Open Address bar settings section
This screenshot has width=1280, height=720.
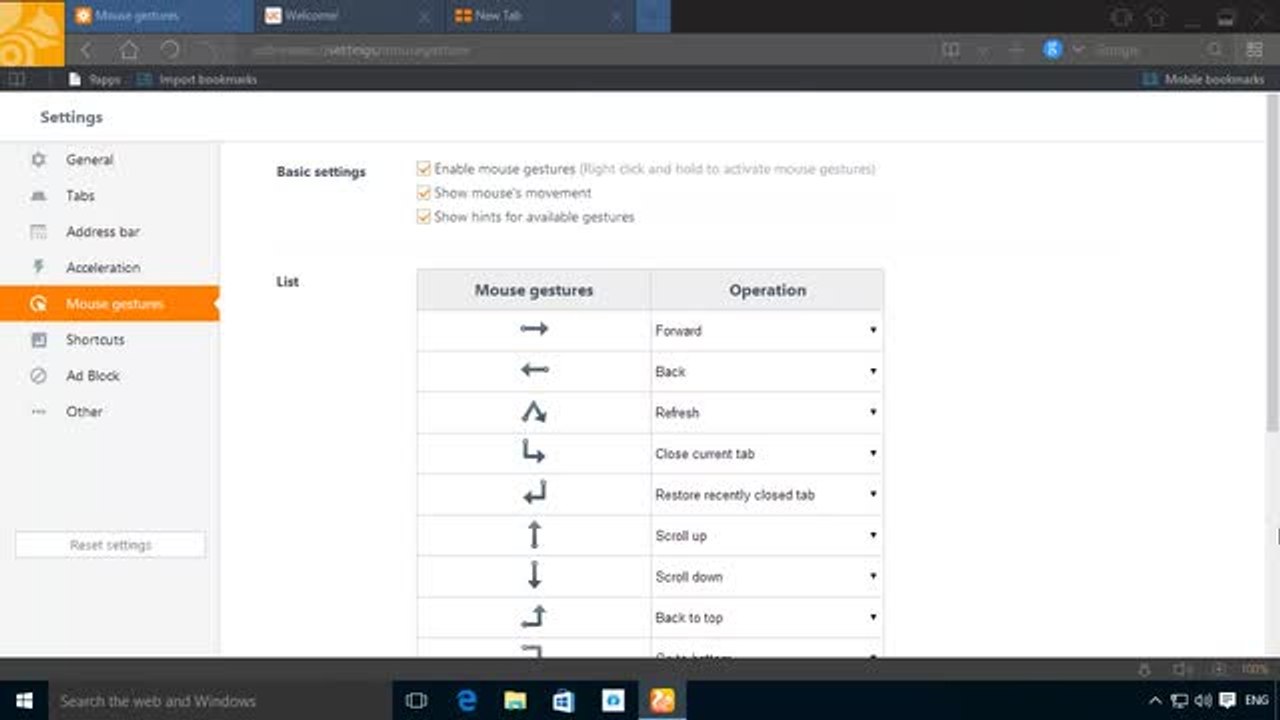109,232
